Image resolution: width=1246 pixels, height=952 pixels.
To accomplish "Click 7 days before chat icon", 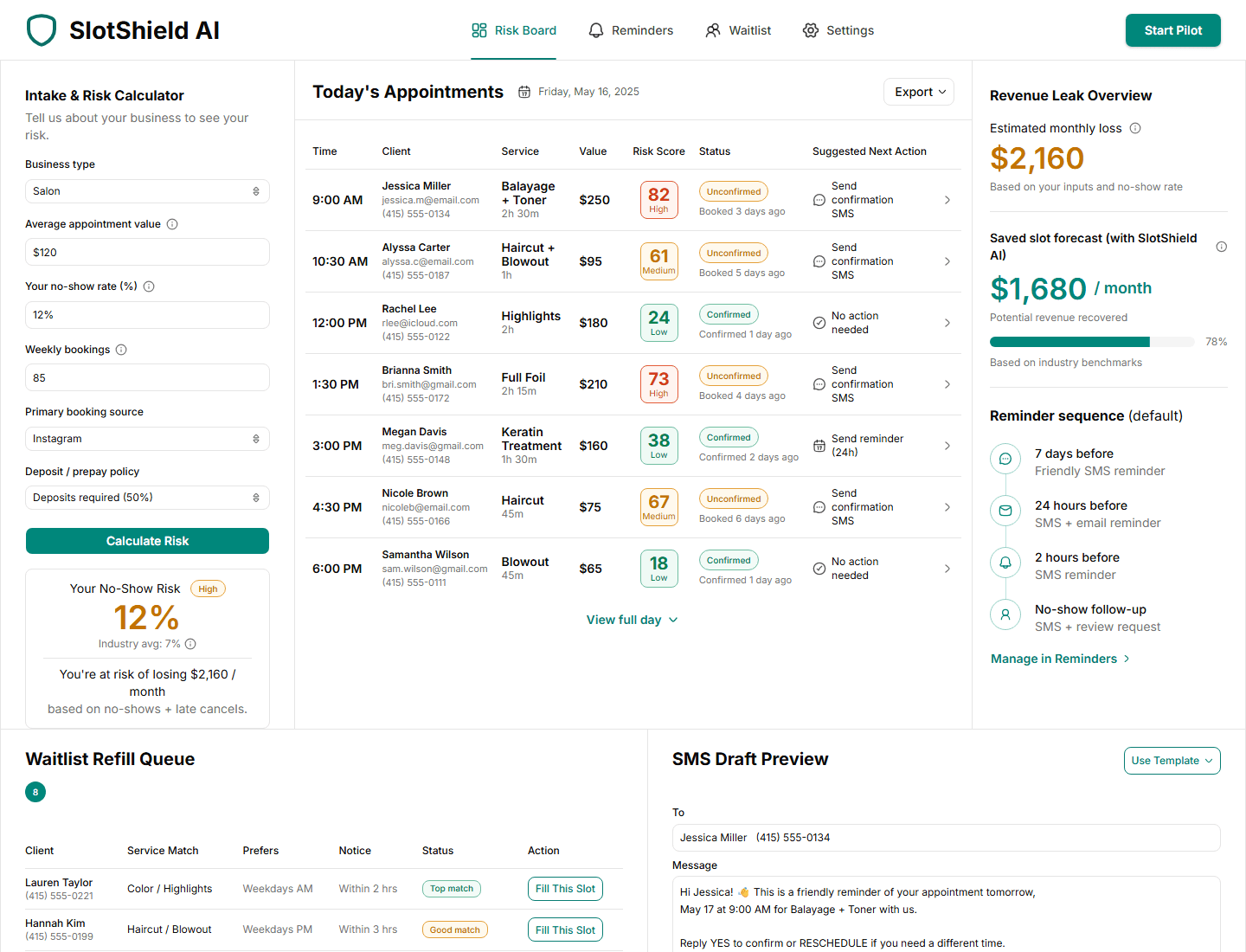I will point(1005,459).
